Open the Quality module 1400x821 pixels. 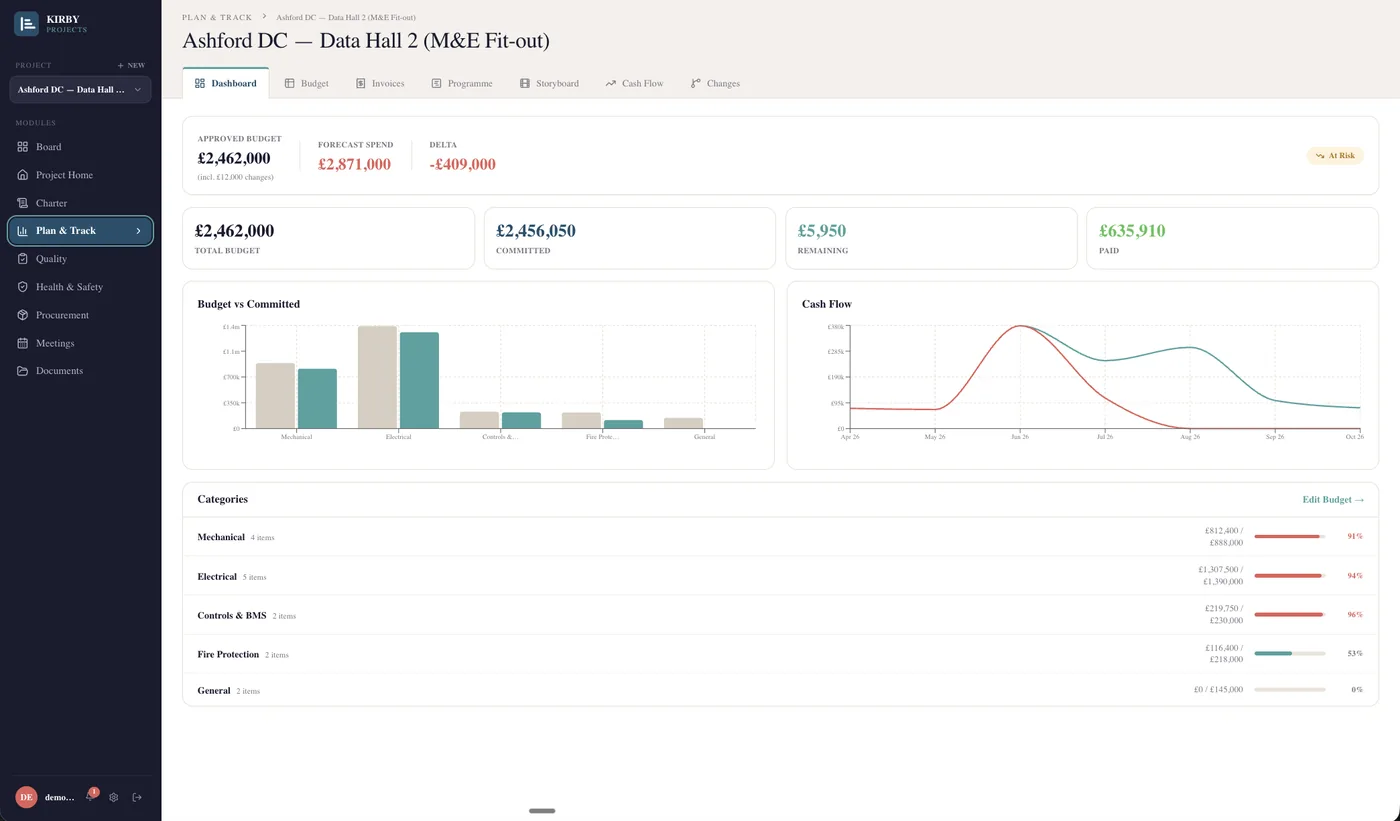(x=80, y=259)
